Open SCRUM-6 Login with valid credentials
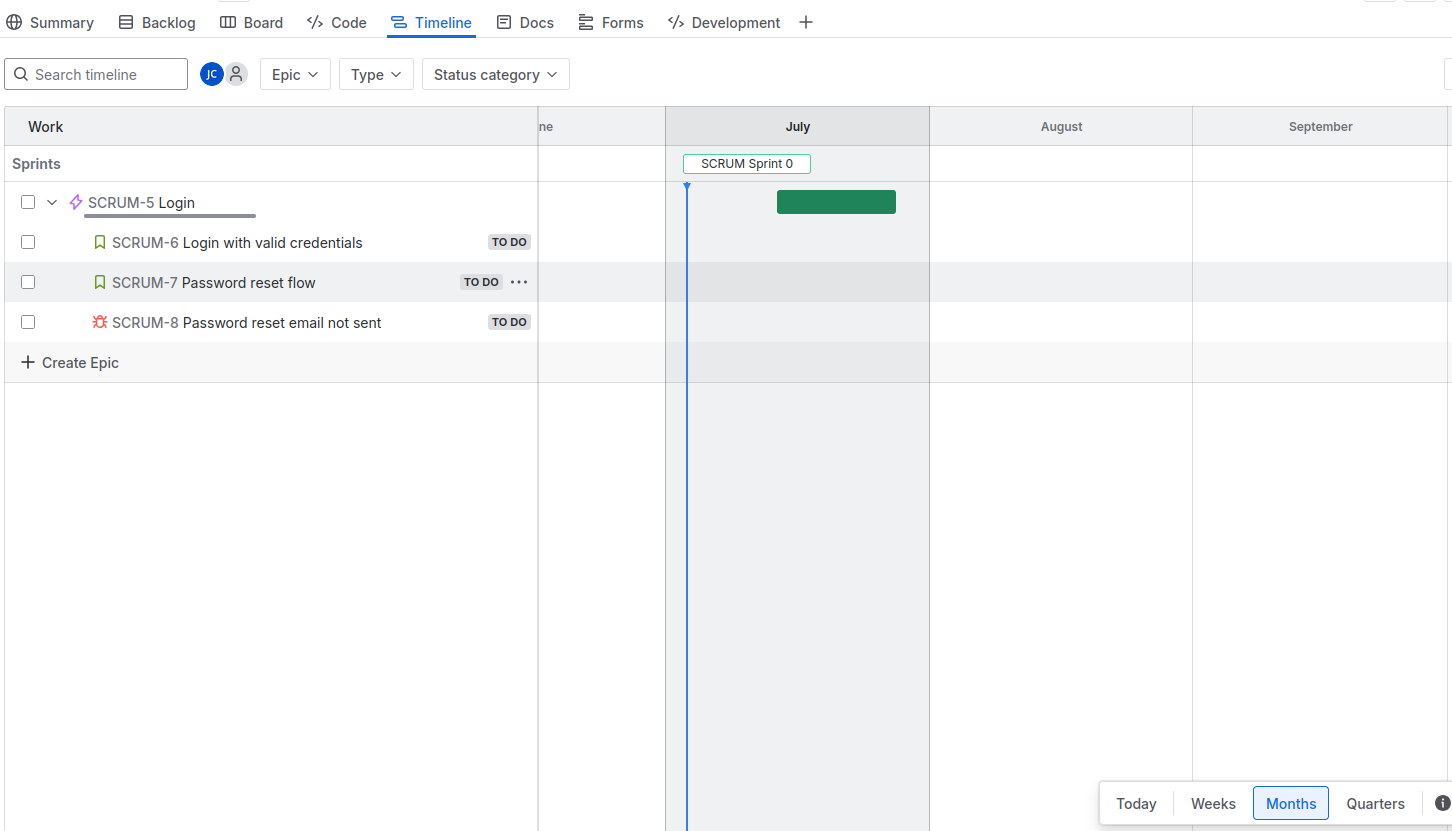Image resolution: width=1452 pixels, height=831 pixels. click(237, 243)
